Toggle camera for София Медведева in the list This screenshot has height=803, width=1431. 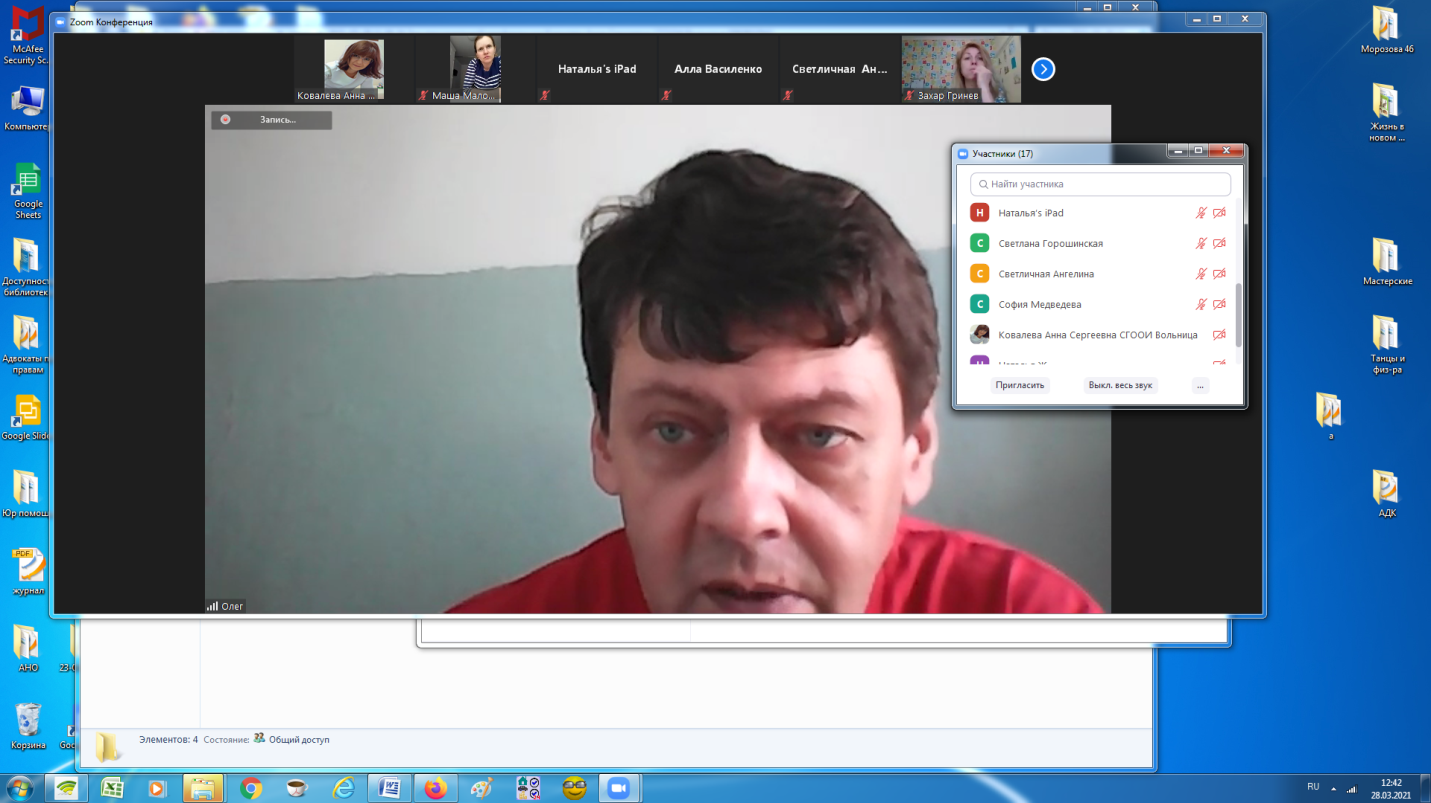click(x=1219, y=304)
